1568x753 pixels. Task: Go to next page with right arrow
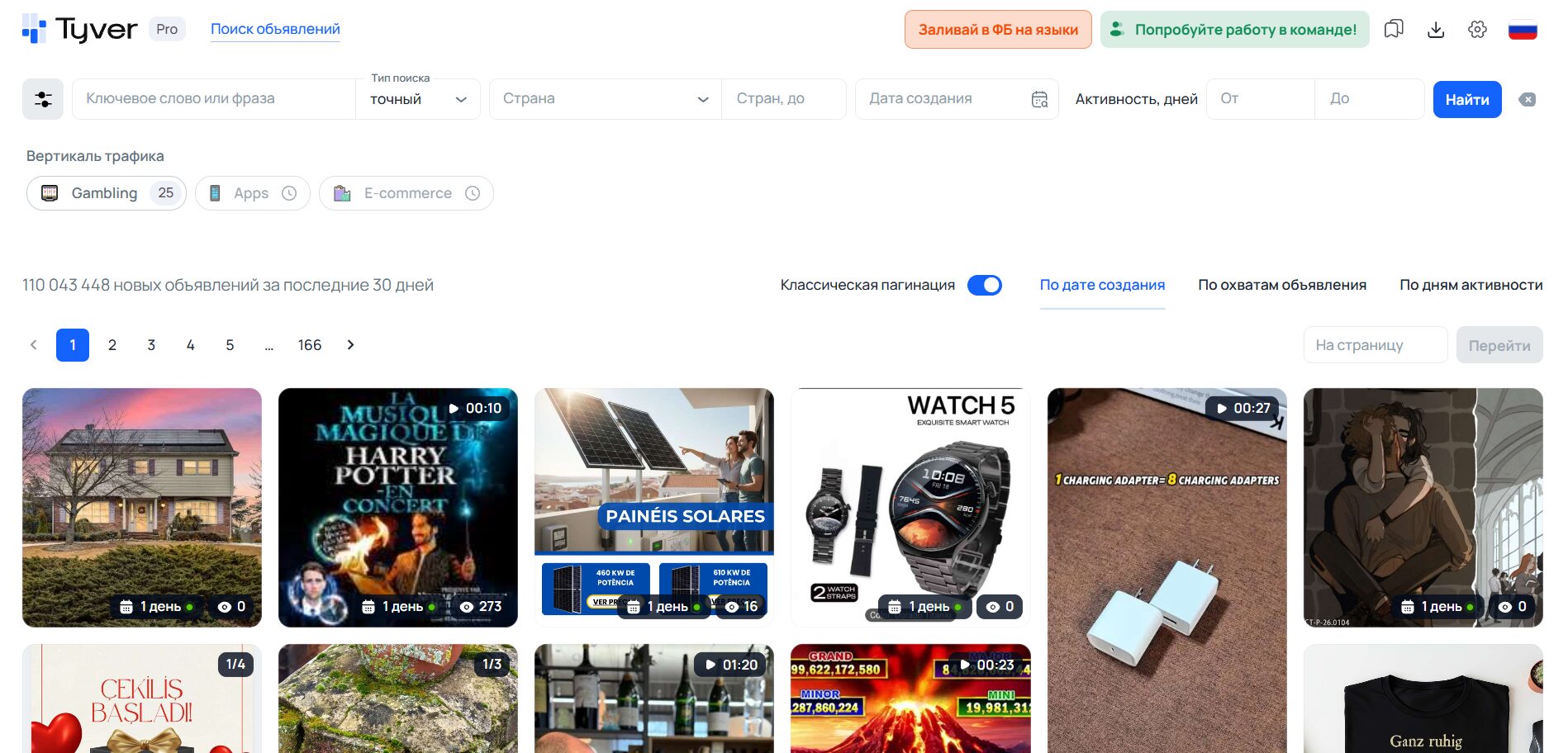pyautogui.click(x=350, y=345)
